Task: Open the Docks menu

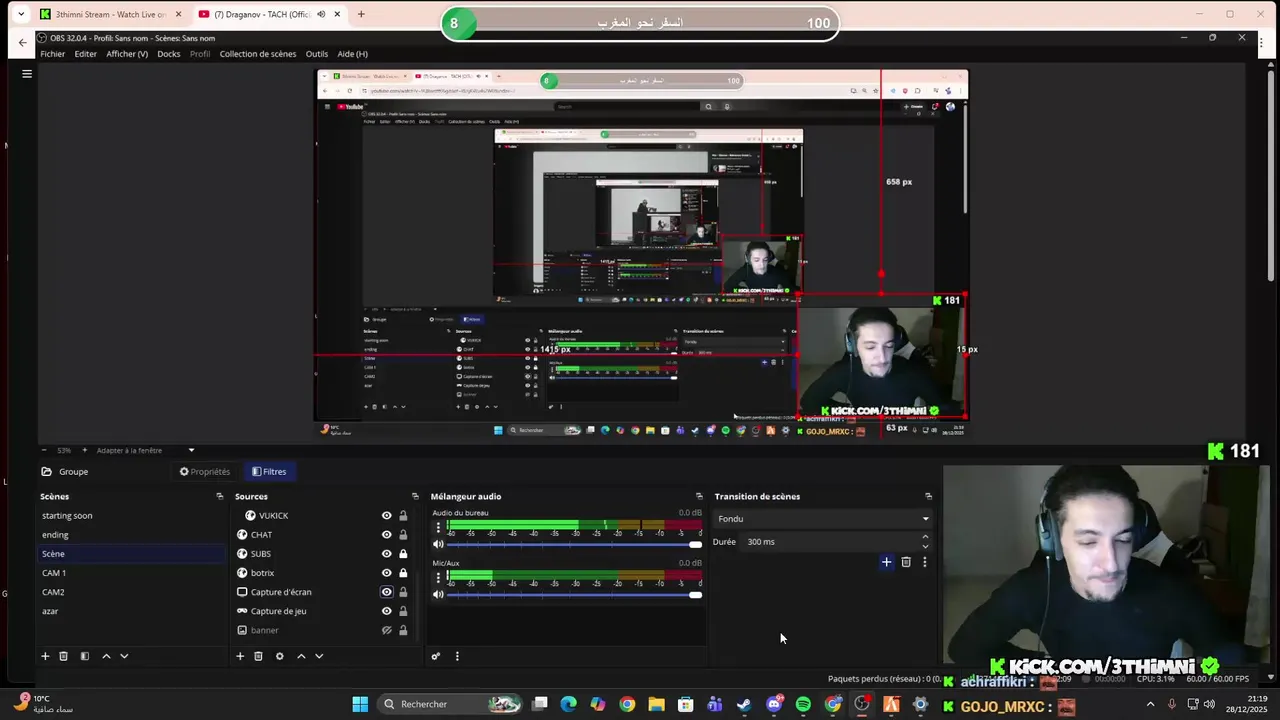Action: click(169, 54)
